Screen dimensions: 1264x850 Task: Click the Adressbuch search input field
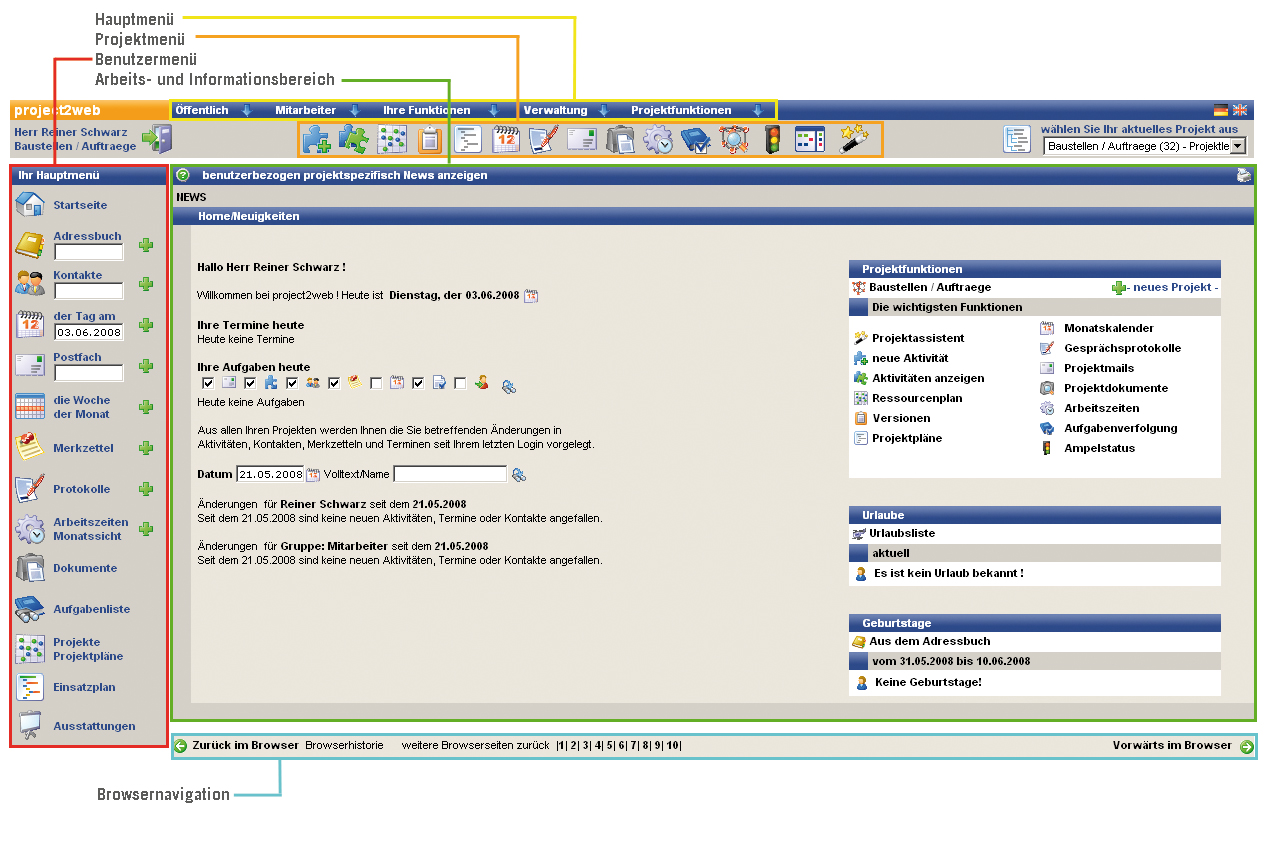(x=89, y=252)
